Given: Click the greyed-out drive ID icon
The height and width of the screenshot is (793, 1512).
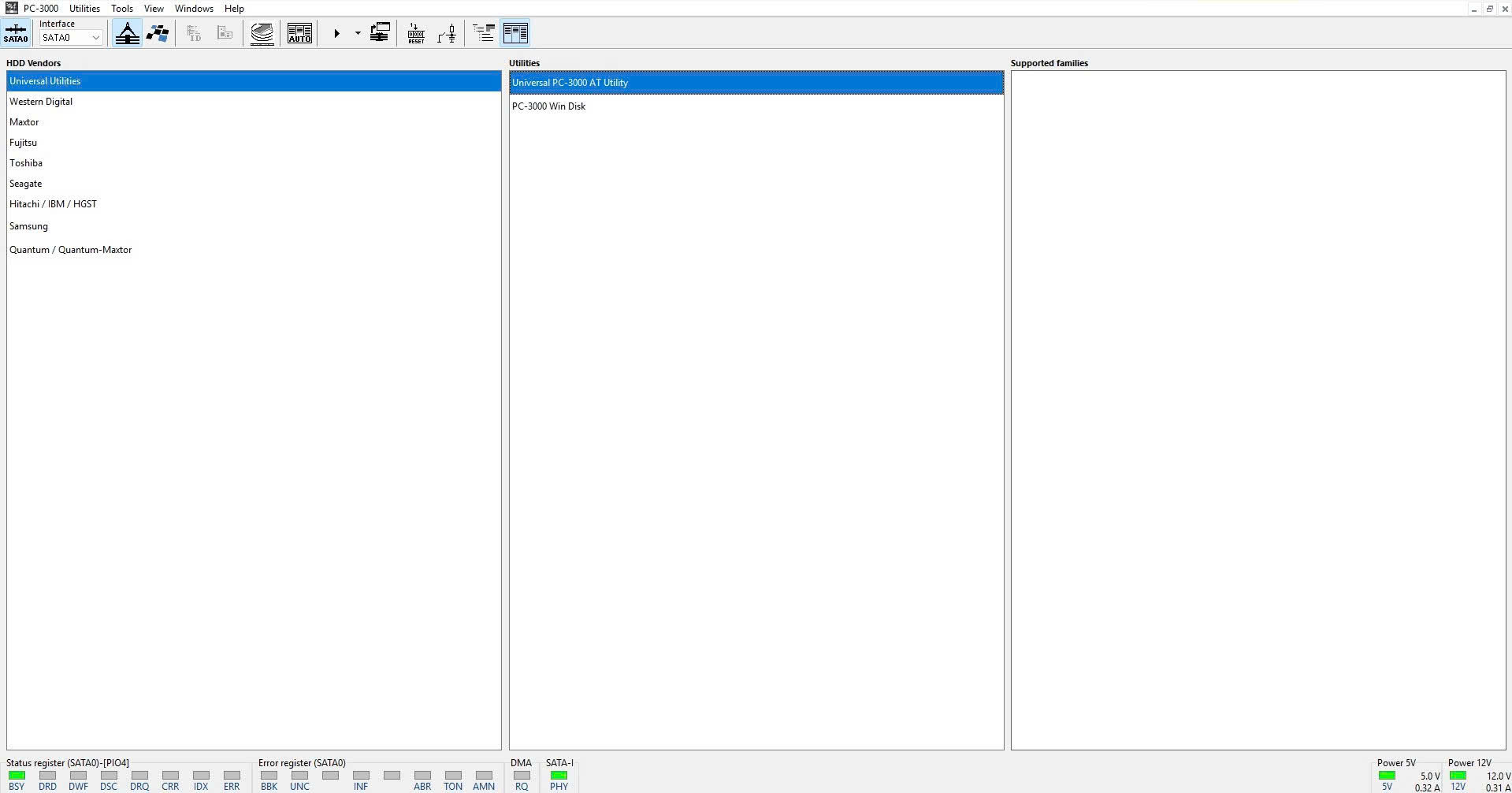Looking at the screenshot, I should pos(194,33).
